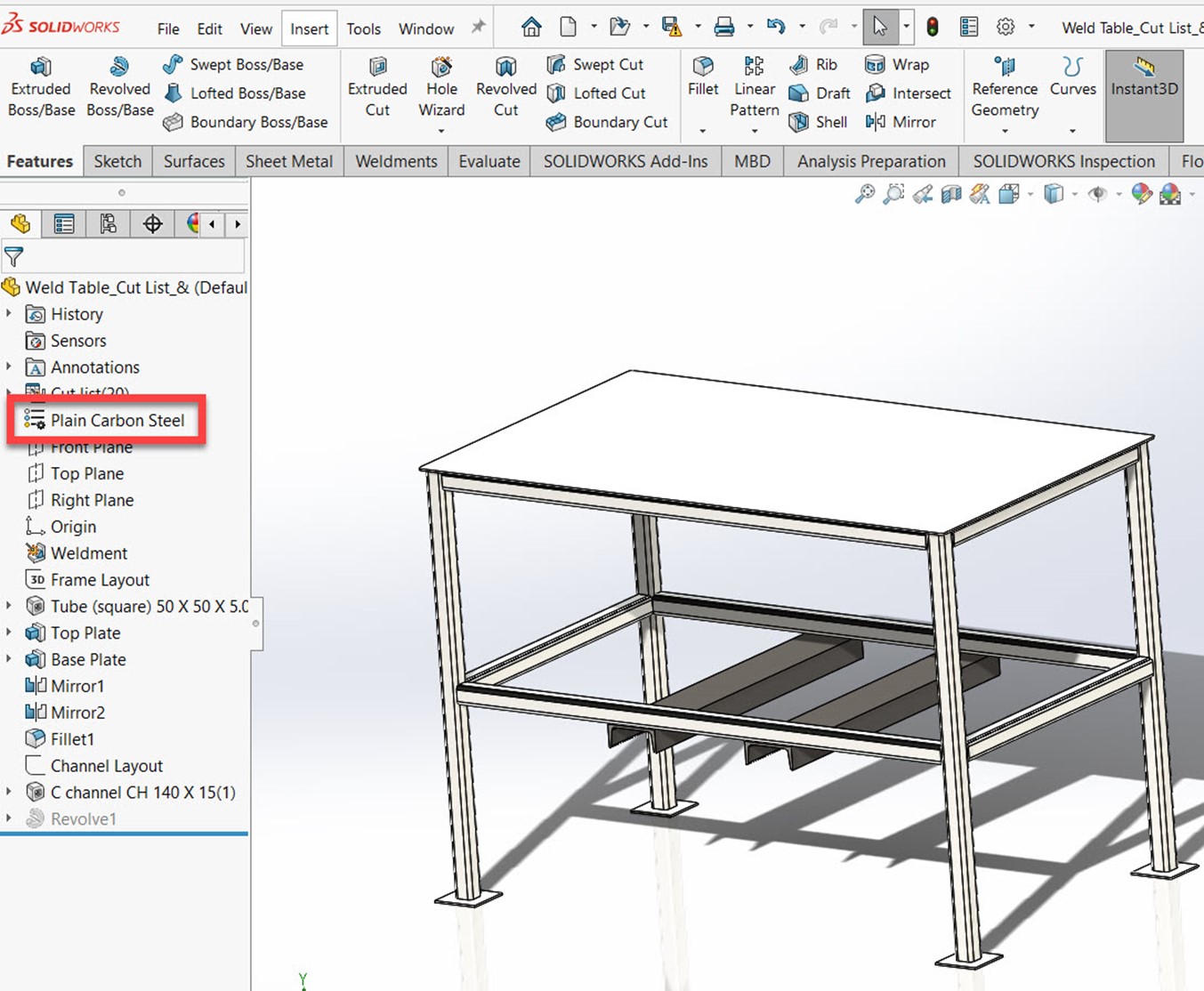
Task: Select the Section View icon
Action: coord(951,193)
